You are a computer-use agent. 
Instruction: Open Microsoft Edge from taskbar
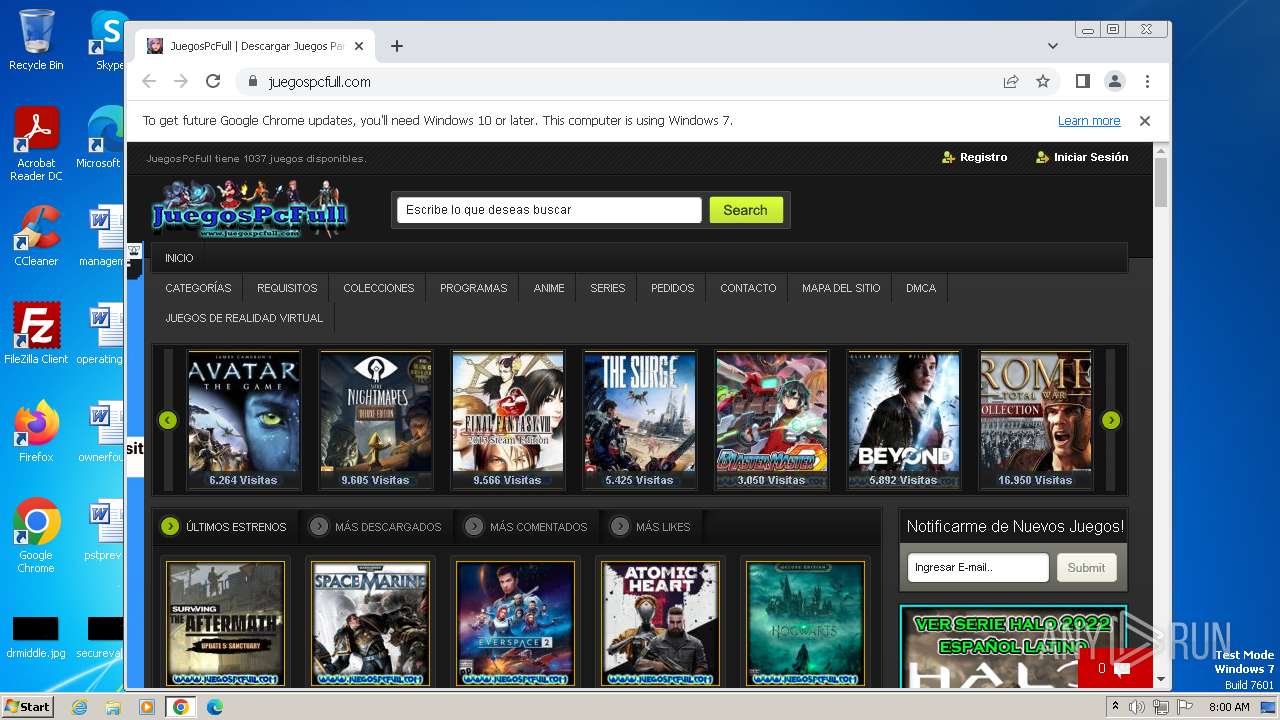coord(215,707)
